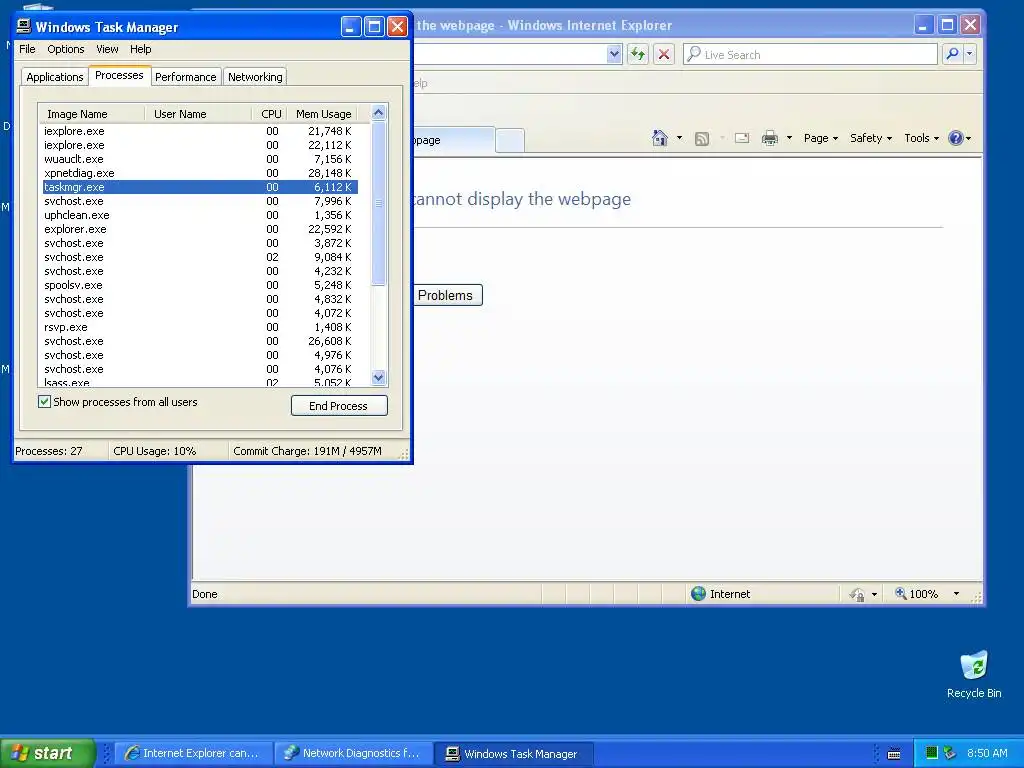This screenshot has width=1024, height=768.
Task: Click the Live Search magnifier button
Action: 952,54
